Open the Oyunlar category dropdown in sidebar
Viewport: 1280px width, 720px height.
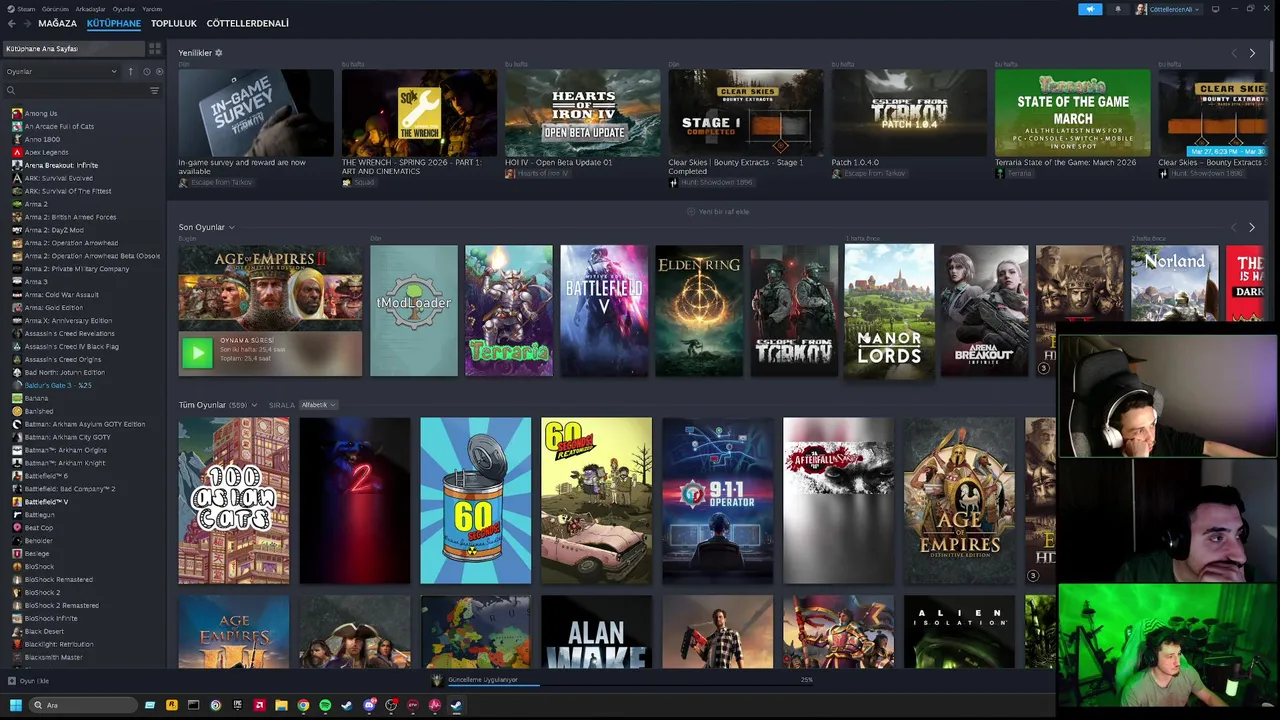pyautogui.click(x=61, y=72)
